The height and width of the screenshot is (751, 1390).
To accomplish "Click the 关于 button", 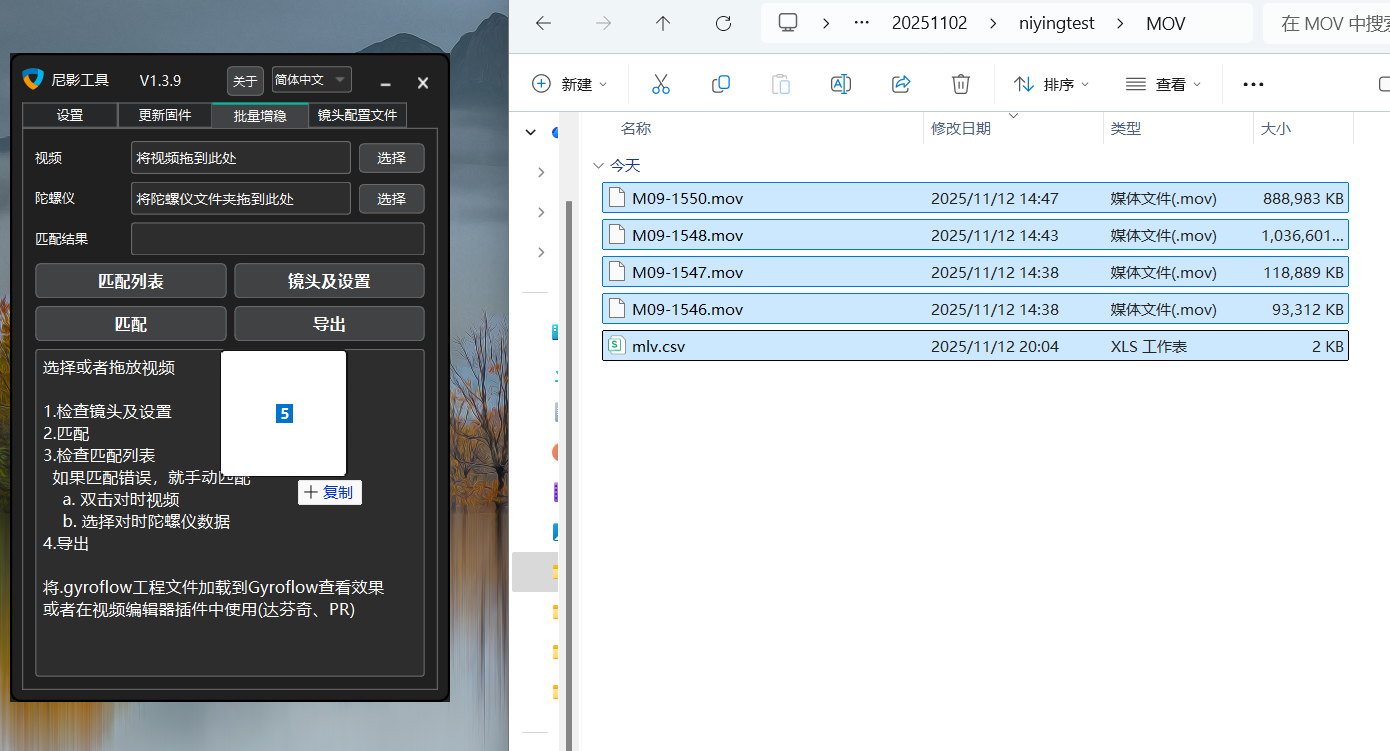I will coord(245,81).
